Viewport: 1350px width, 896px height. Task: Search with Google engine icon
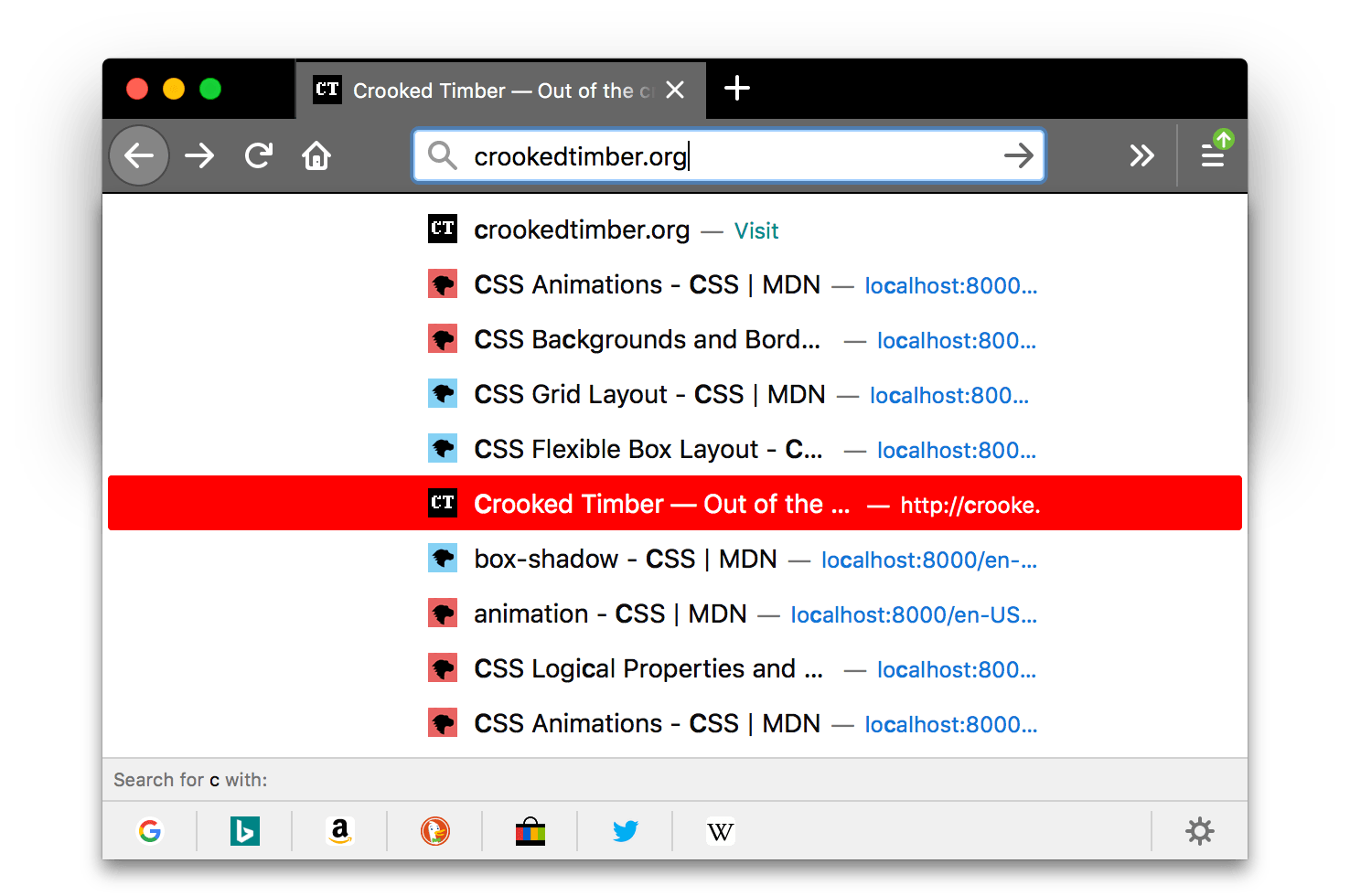150,831
